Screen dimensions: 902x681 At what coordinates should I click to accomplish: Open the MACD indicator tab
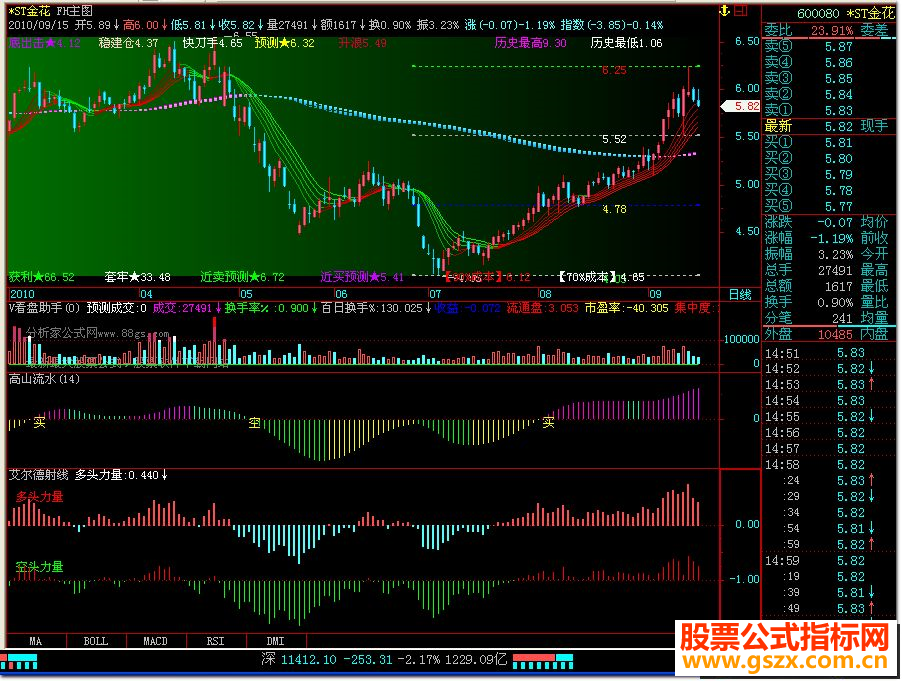pyautogui.click(x=155, y=641)
